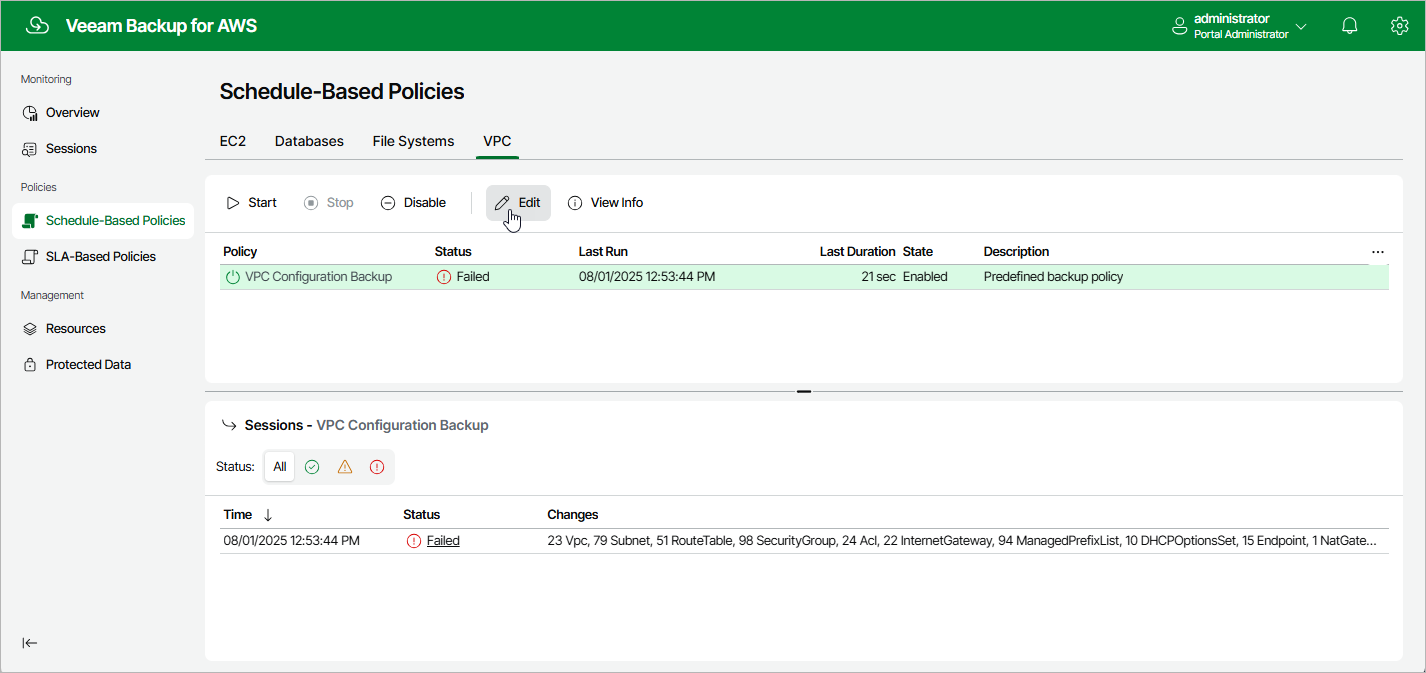Filter sessions by success status
Viewport: 1426px width, 673px height.
point(312,466)
